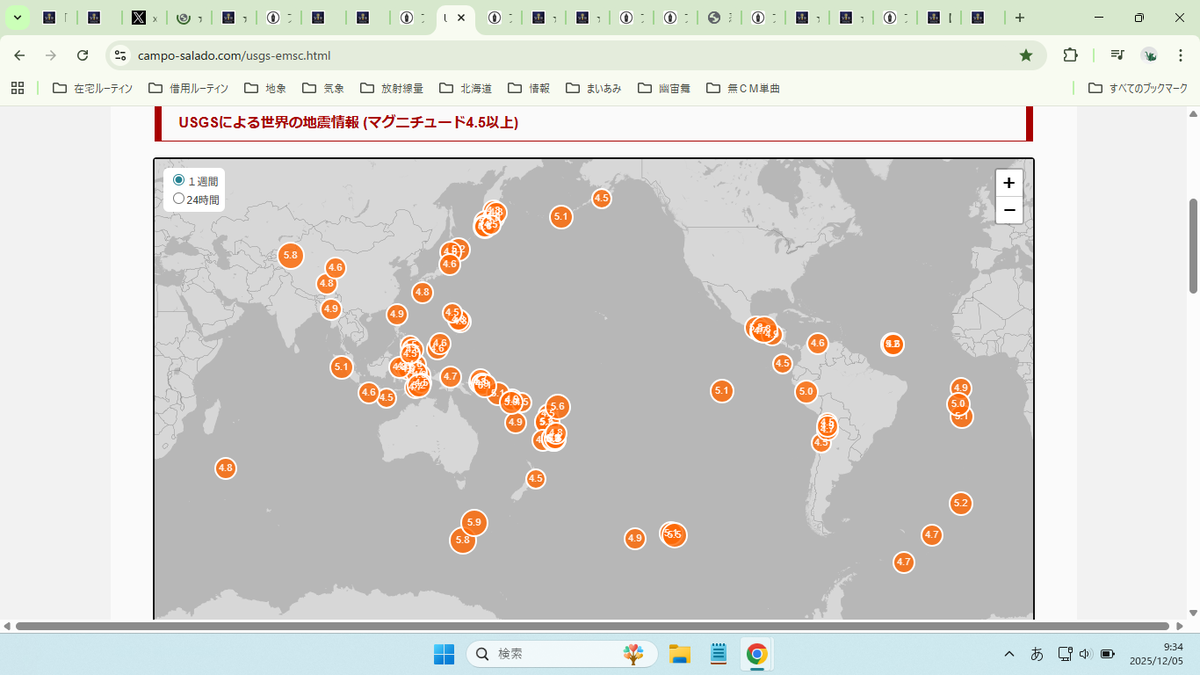The height and width of the screenshot is (675, 1200).
Task: Click the 5.6 earthquake marker near Fiji
Action: tap(558, 406)
